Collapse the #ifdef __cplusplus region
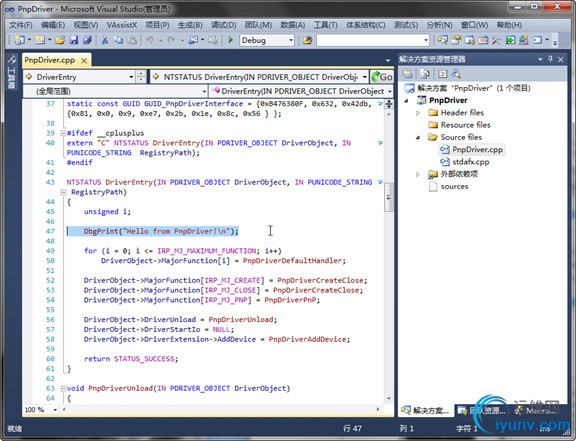 (63, 133)
